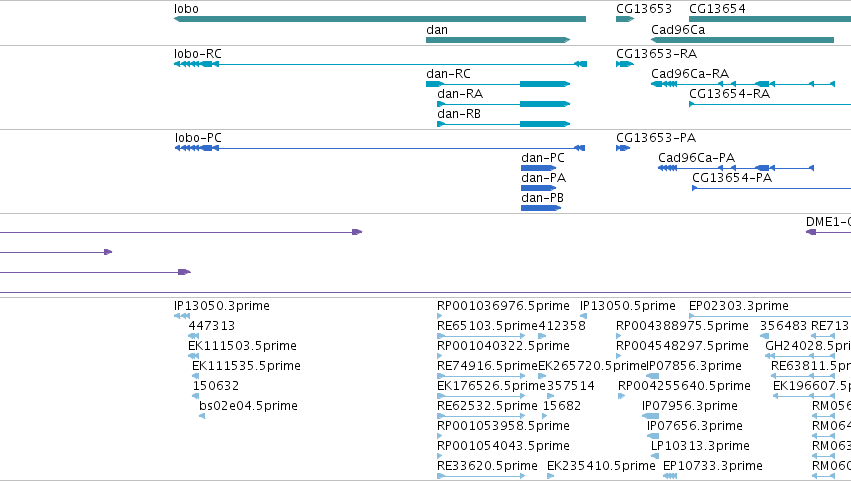
Task: Select the Cad96Ca gene bar
Action: click(742, 40)
